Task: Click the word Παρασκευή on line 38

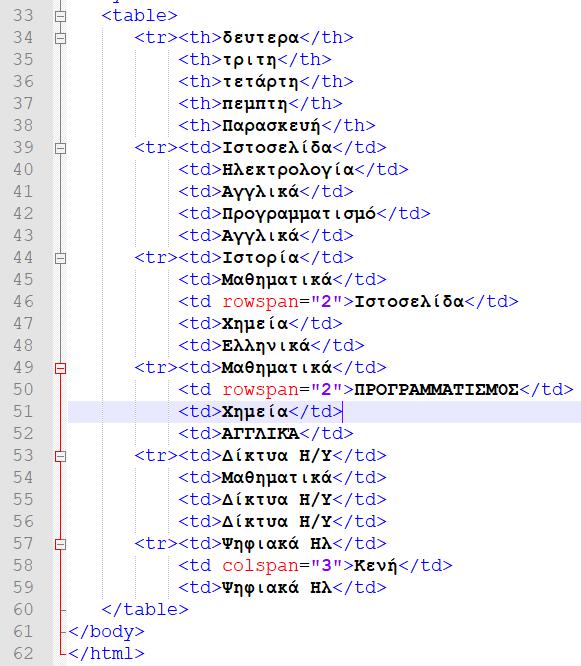Action: pyautogui.click(x=272, y=126)
